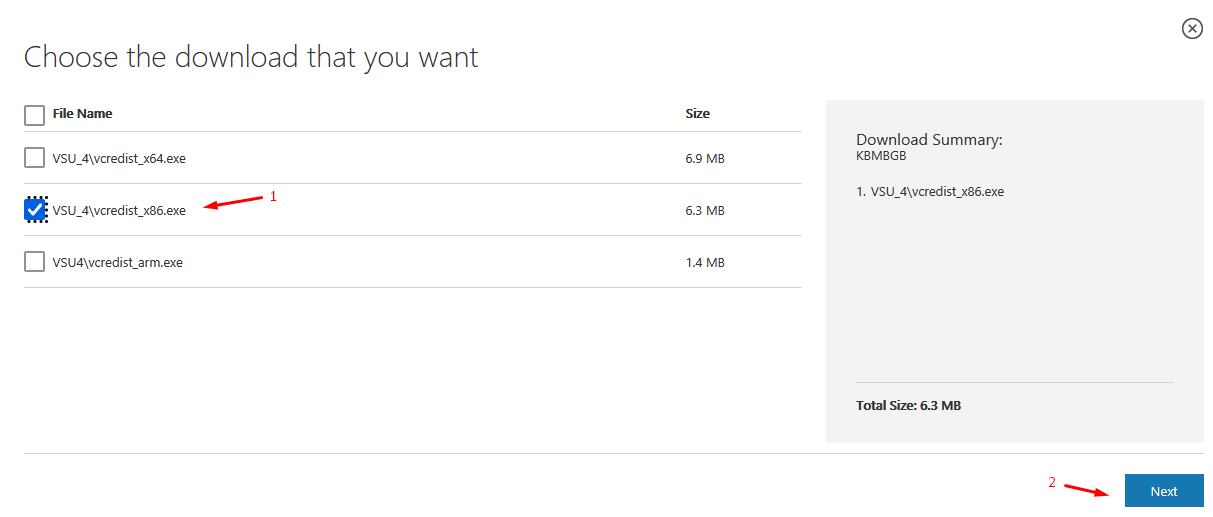This screenshot has width=1213, height=517.
Task: Check the vcredist_x64.exe checkbox
Action: click(x=35, y=158)
